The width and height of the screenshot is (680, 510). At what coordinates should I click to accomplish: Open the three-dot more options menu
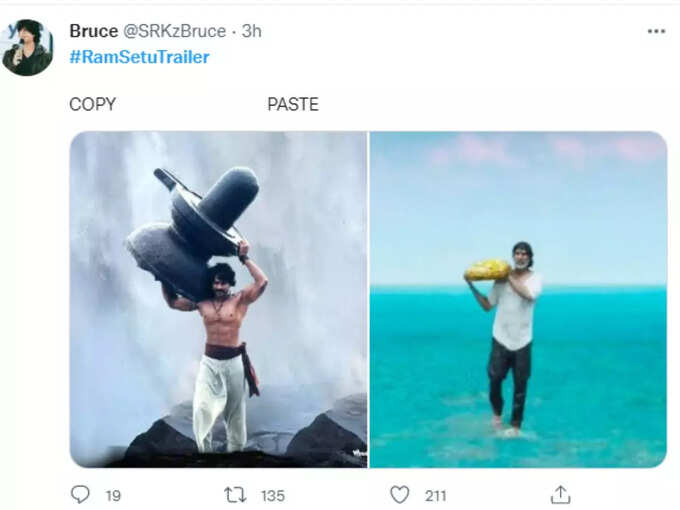point(656,31)
